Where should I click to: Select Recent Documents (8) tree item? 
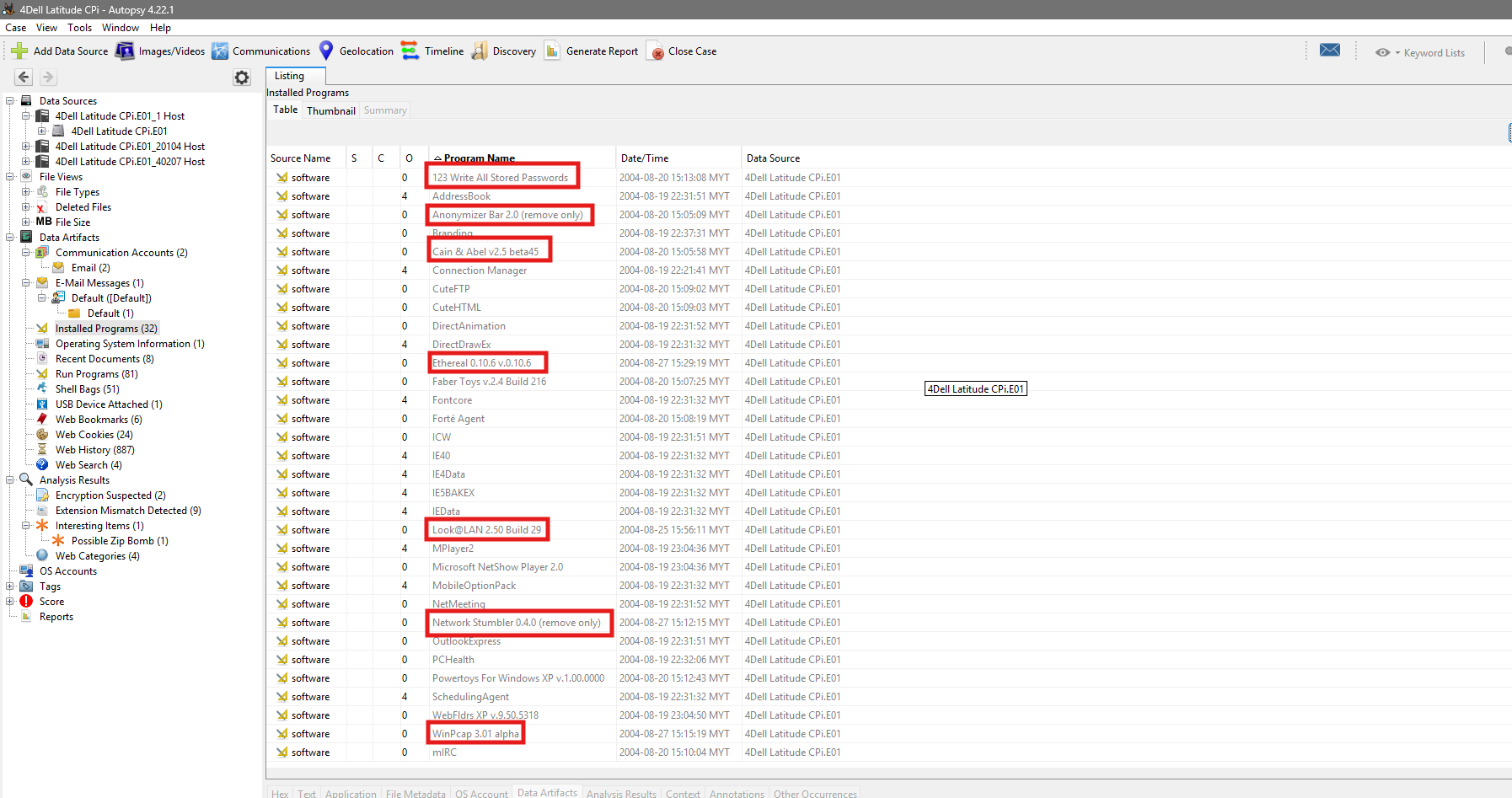pyautogui.click(x=105, y=359)
